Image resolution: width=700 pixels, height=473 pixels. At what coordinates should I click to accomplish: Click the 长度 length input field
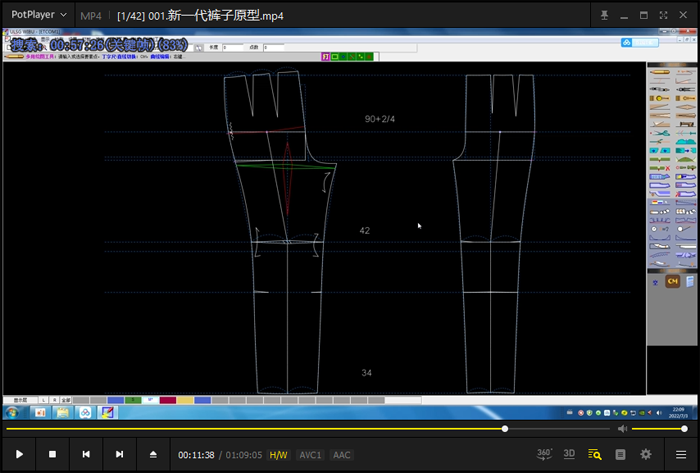pyautogui.click(x=233, y=47)
